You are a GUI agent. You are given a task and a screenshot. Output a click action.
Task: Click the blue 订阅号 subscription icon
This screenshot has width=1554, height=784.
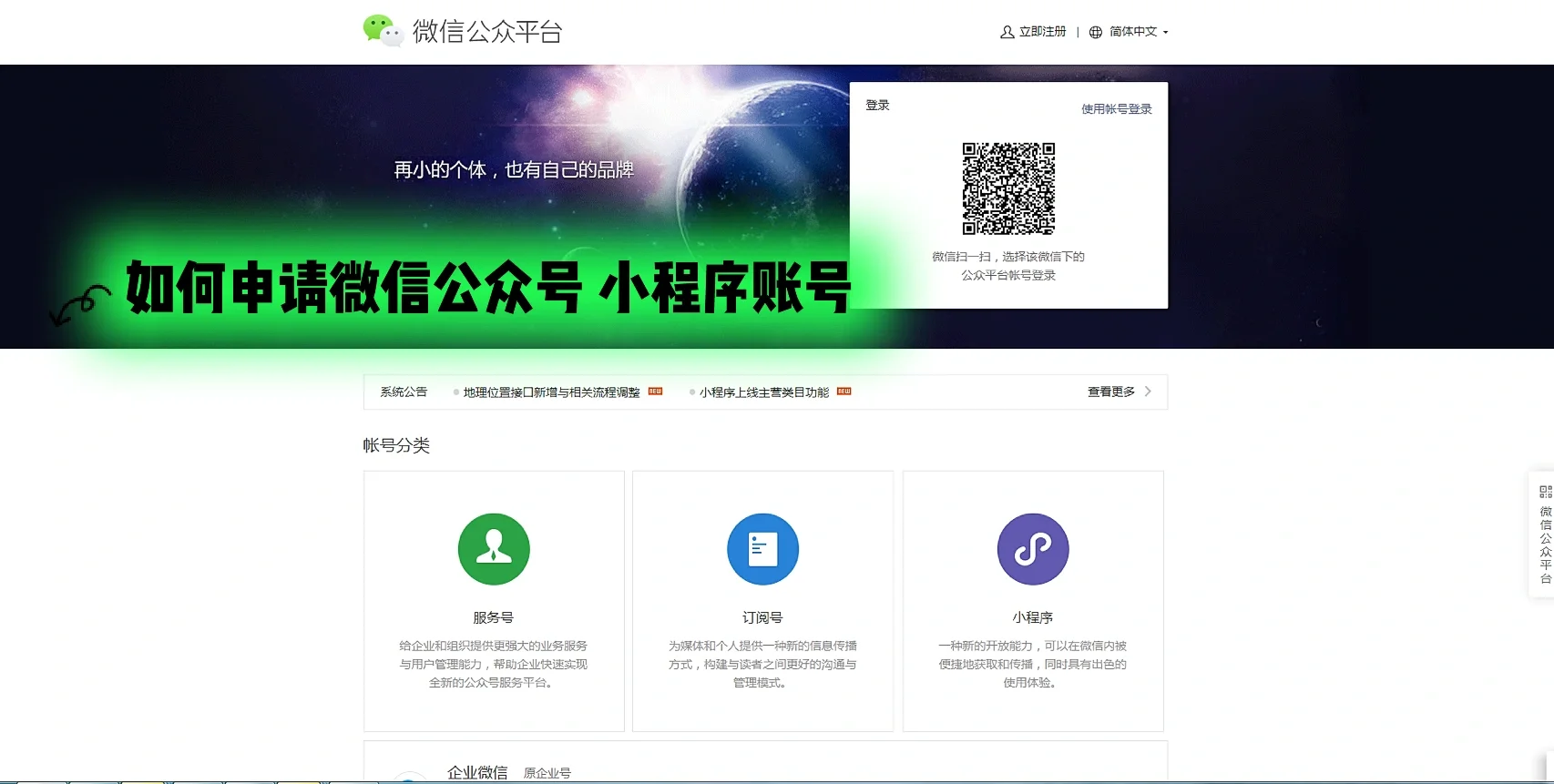tap(762, 549)
